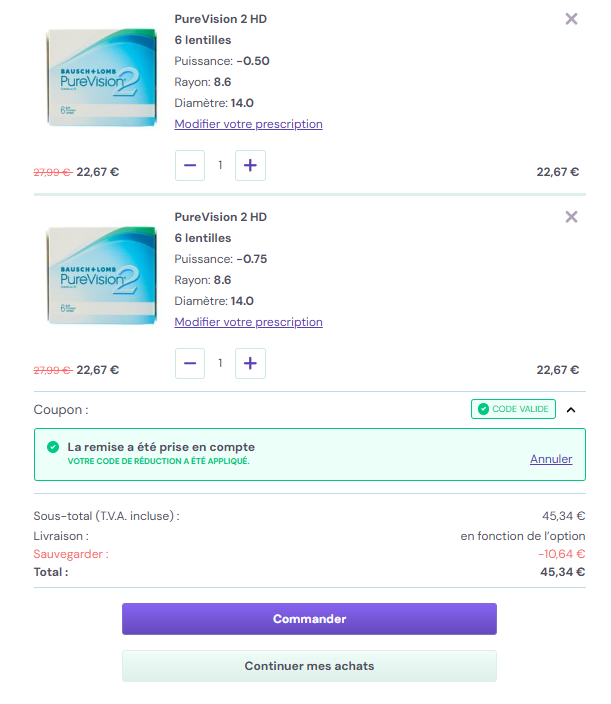This screenshot has width=611, height=704.
Task: Click Continuer mes achats
Action: pos(309,666)
